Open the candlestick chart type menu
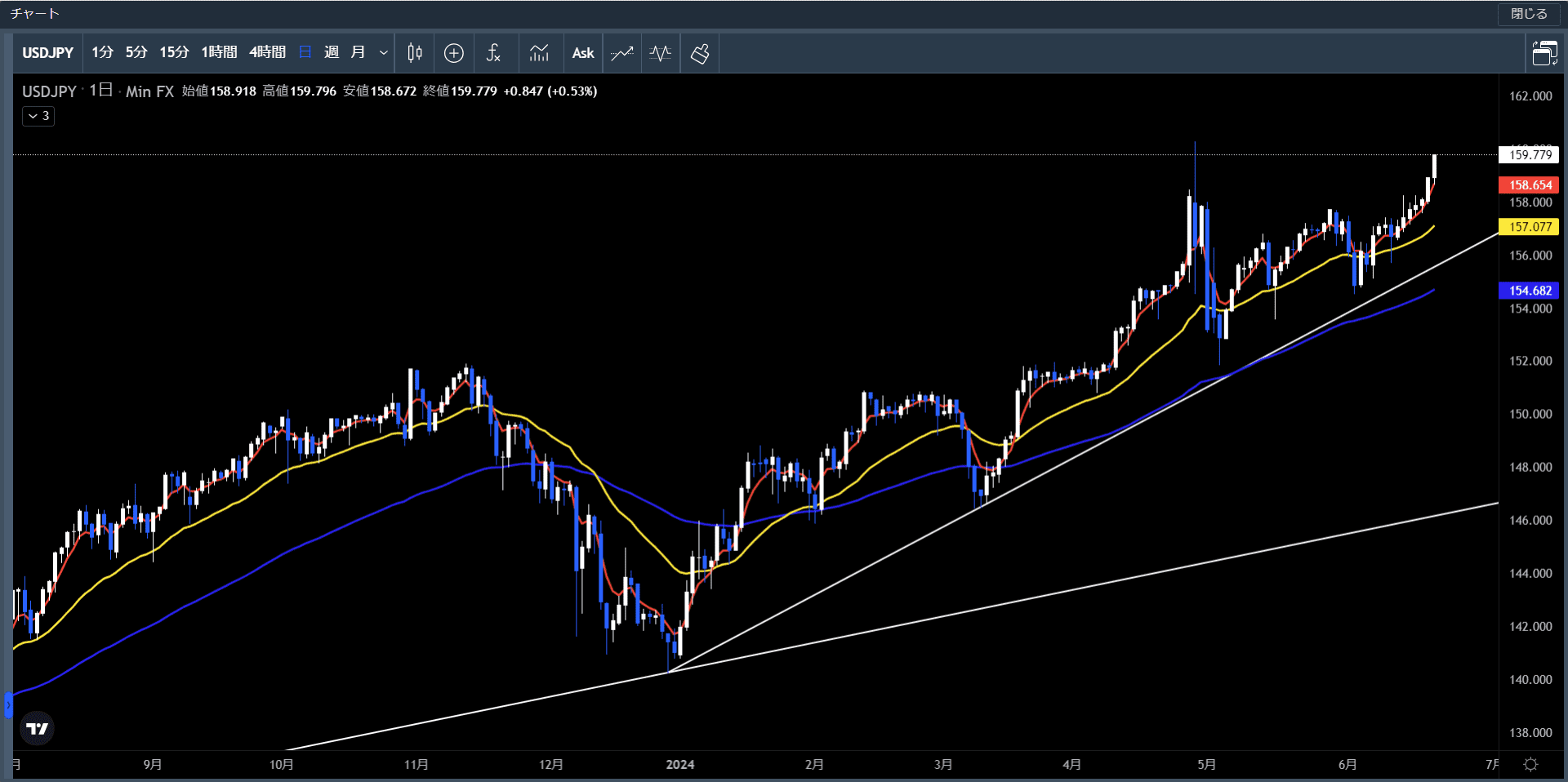The height and width of the screenshot is (782, 1568). 415,53
